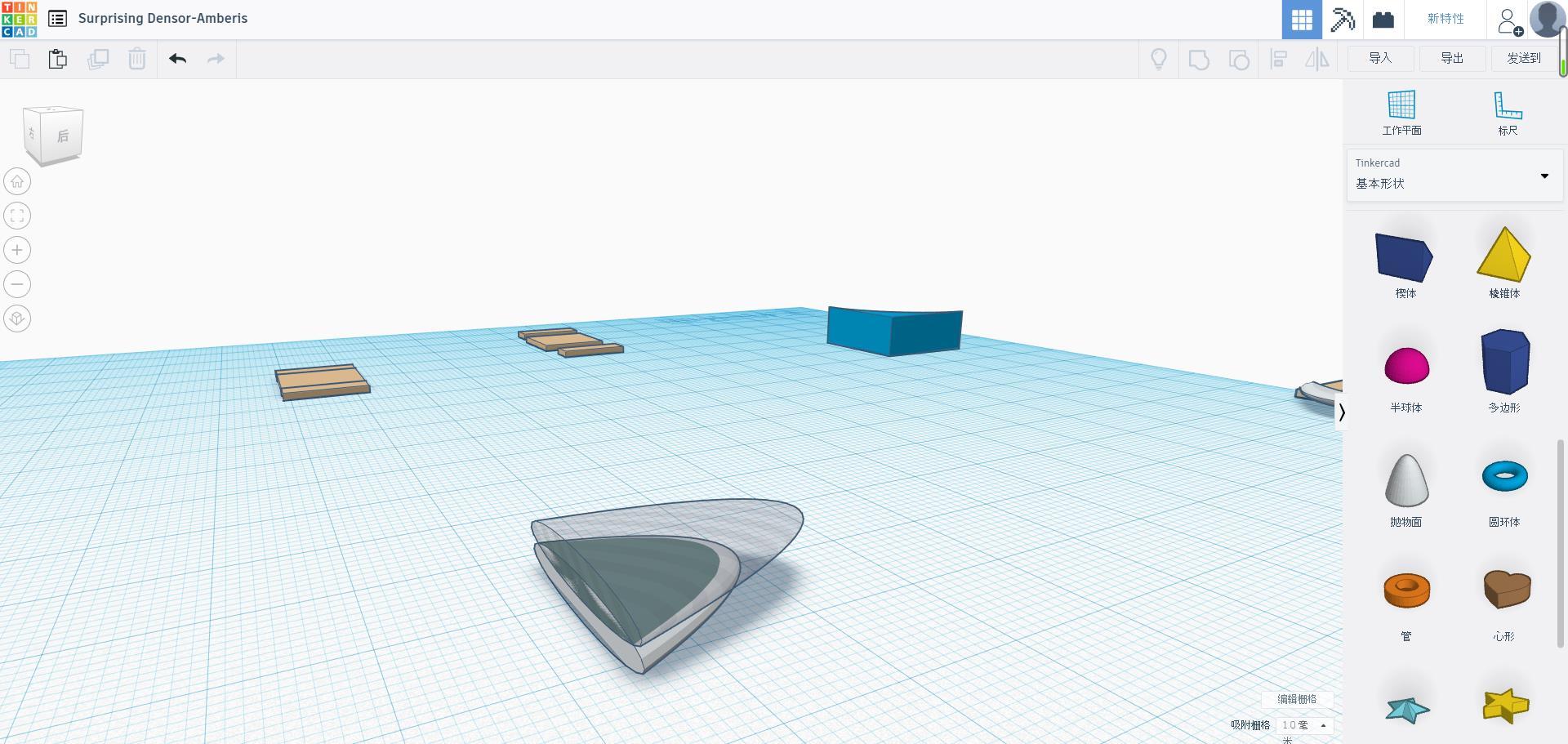Toggle show-all lightbulb icon
Viewport: 1568px width, 744px height.
tap(1159, 59)
